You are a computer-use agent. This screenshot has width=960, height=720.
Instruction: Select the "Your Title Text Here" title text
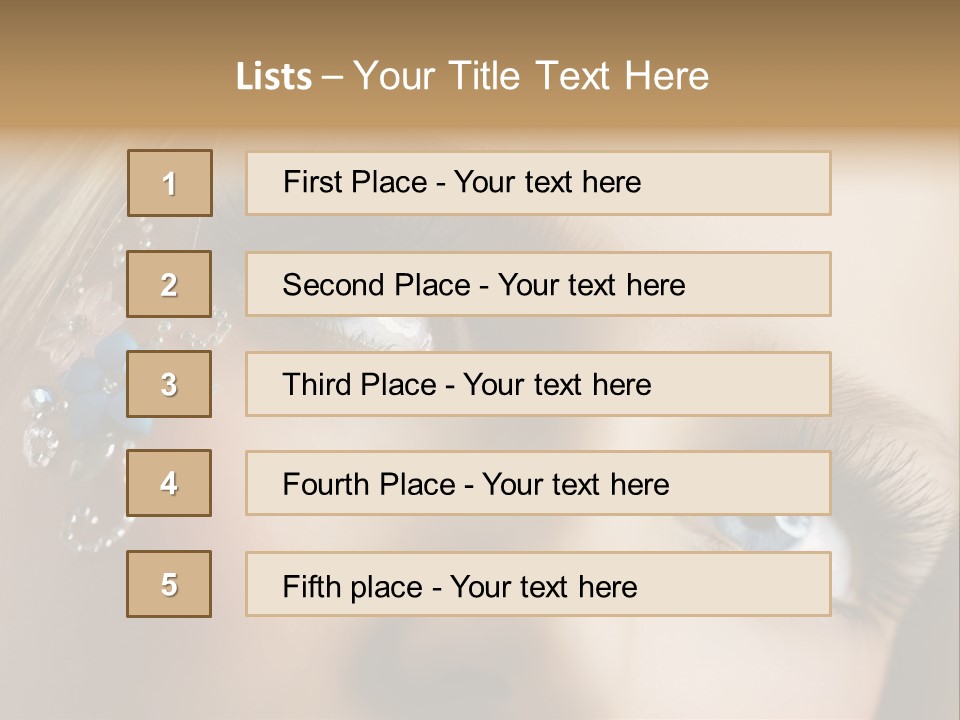pyautogui.click(x=531, y=76)
